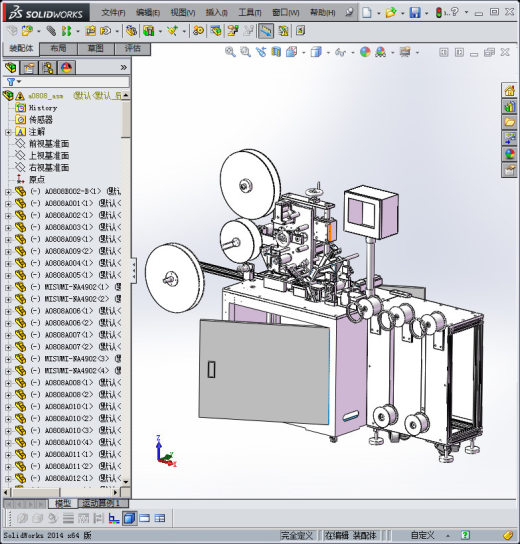Select the 原点 origin tree item
The height and width of the screenshot is (544, 520).
click(37, 180)
